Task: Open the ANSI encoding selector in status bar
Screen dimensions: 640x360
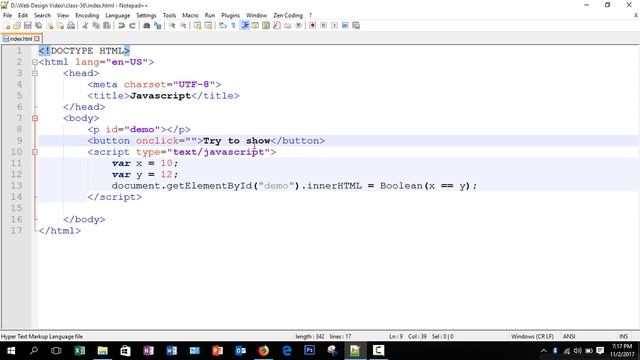Action: pyautogui.click(x=569, y=337)
